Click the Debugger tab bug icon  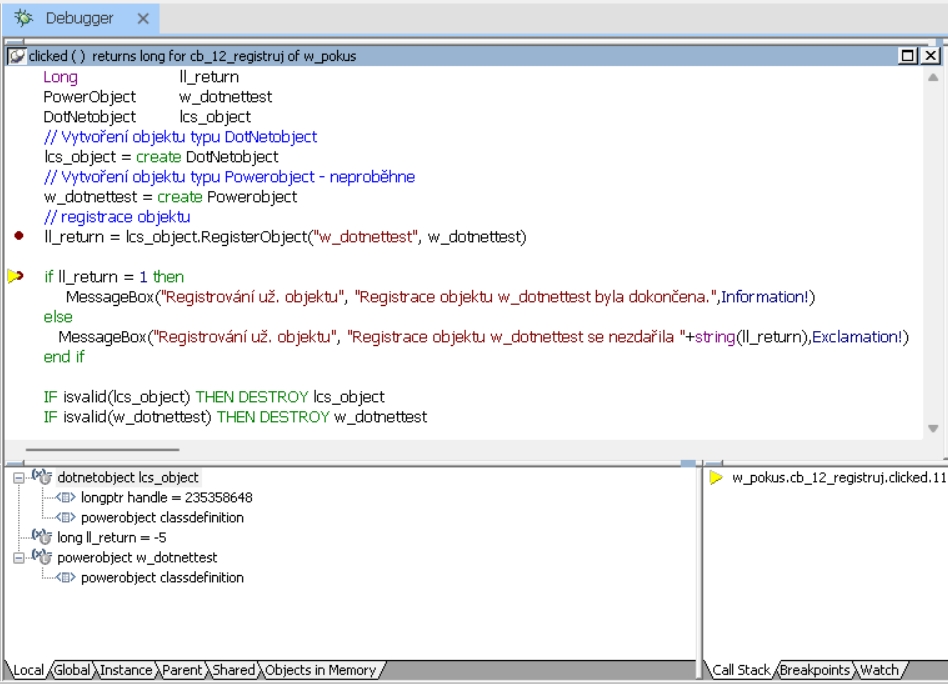coord(22,19)
